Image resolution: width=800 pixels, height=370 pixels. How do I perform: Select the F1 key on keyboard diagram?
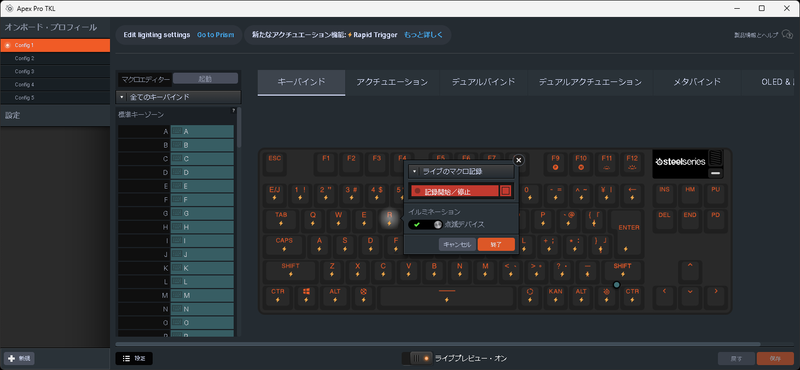click(x=326, y=163)
